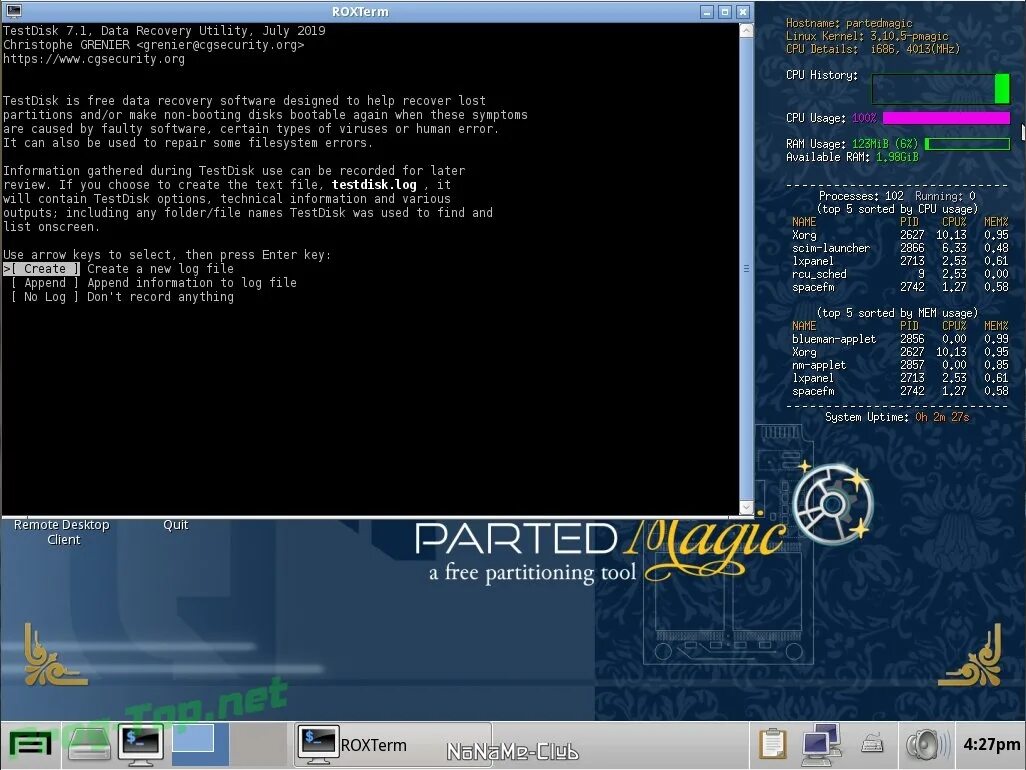
Task: Launch terminal from taskbar quick-launch icon
Action: (x=141, y=744)
